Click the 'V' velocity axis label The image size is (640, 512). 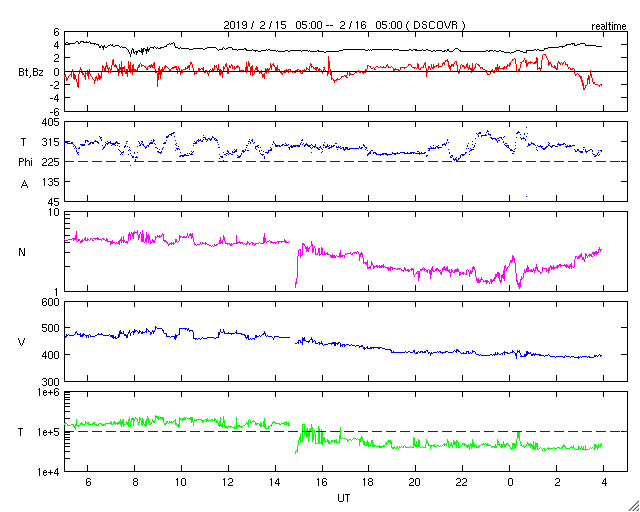21,342
